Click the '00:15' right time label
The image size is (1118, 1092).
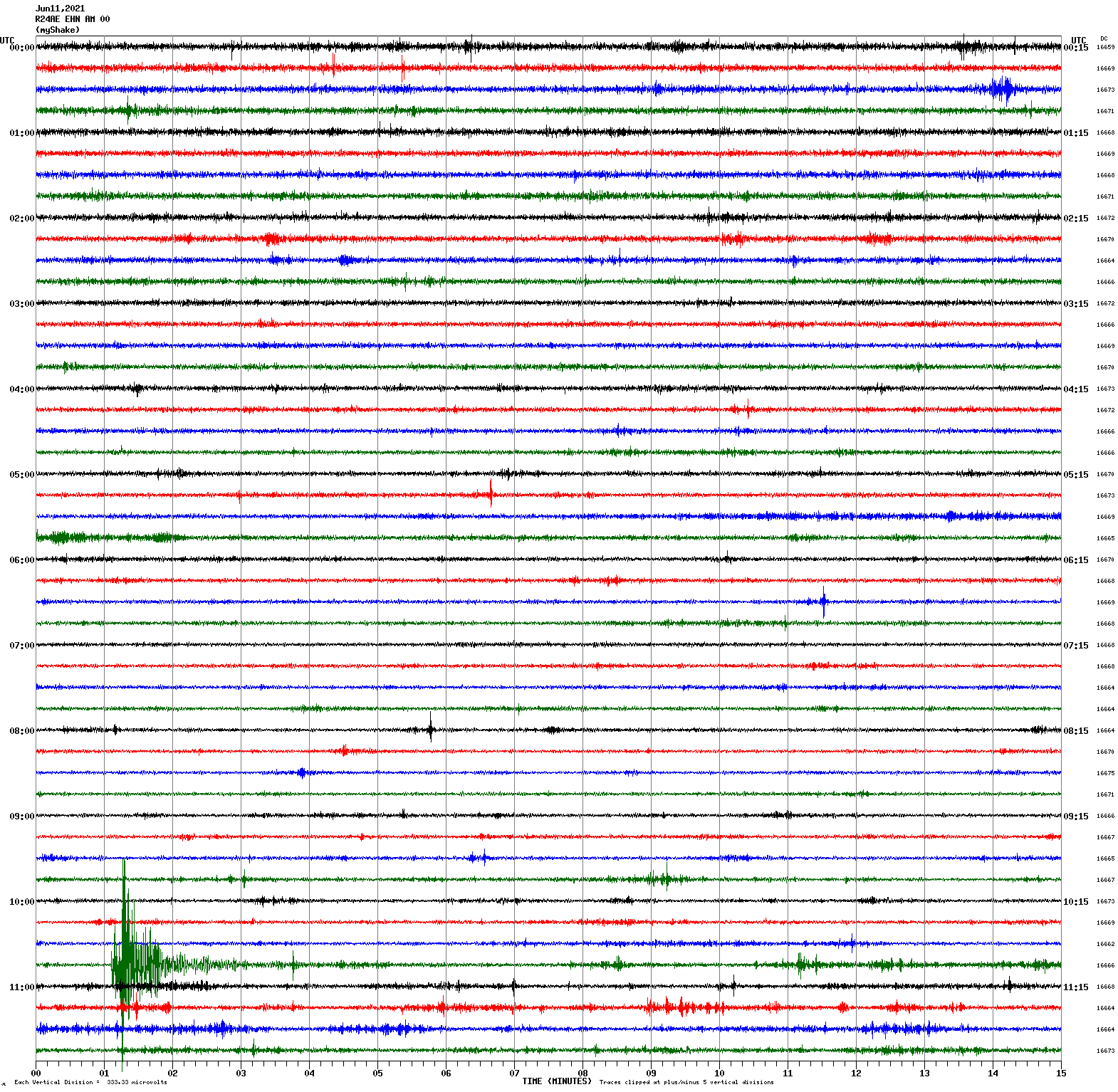1076,48
